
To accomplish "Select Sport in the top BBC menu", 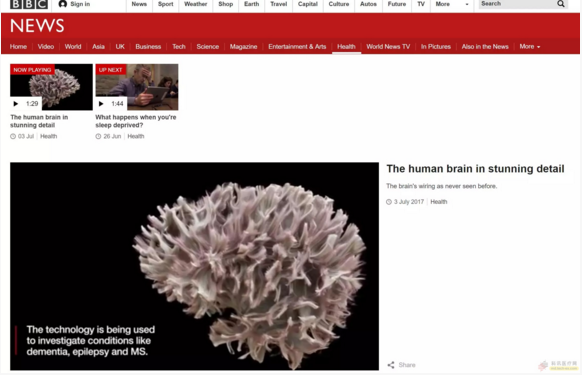I will click(166, 4).
